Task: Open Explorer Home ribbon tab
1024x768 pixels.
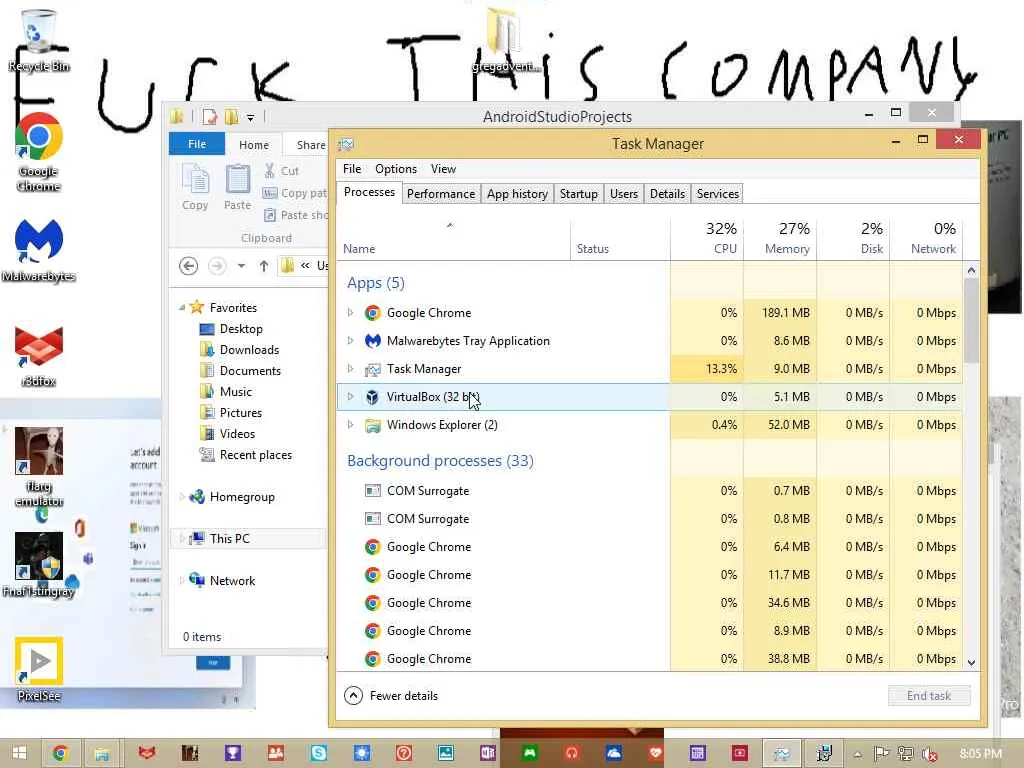Action: (x=253, y=145)
